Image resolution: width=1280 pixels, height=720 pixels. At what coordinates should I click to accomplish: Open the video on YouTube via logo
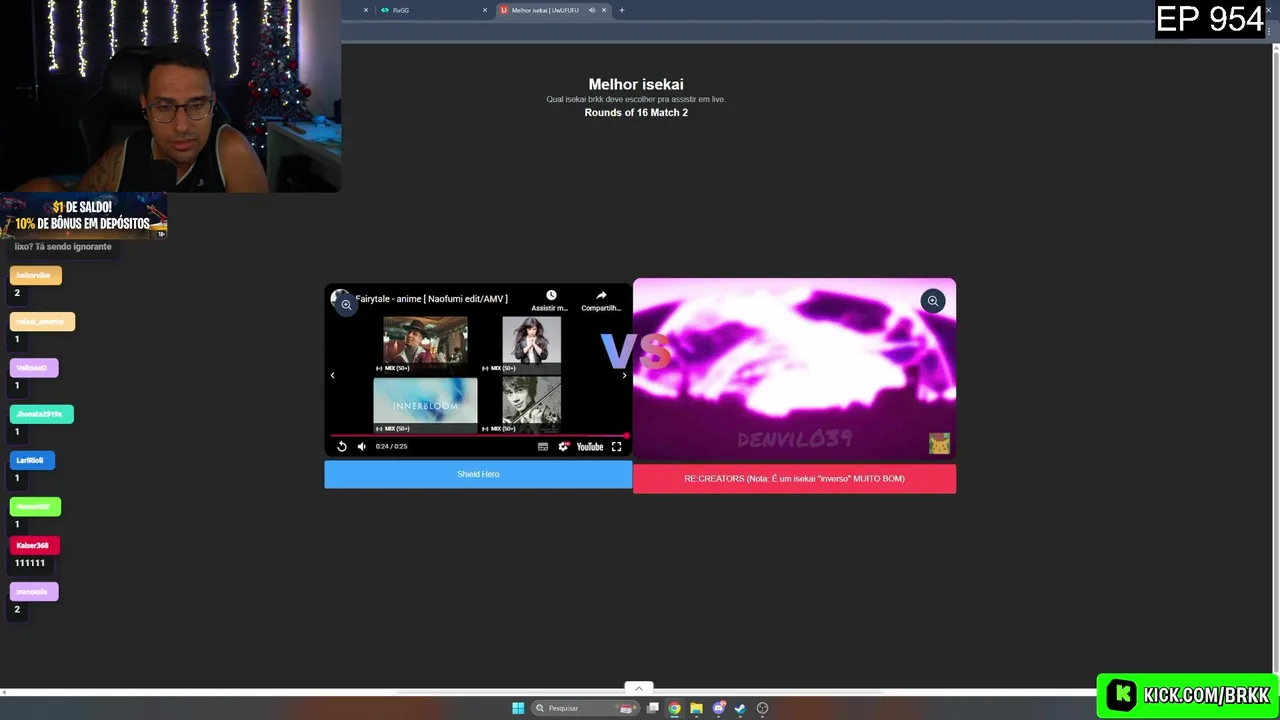pos(590,447)
